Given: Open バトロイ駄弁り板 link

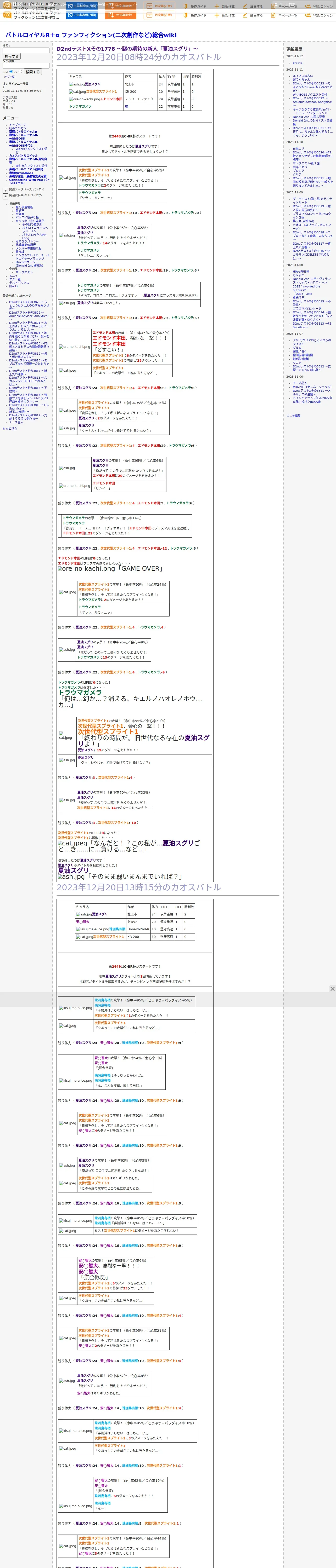Looking at the screenshot, I should [27, 217].
